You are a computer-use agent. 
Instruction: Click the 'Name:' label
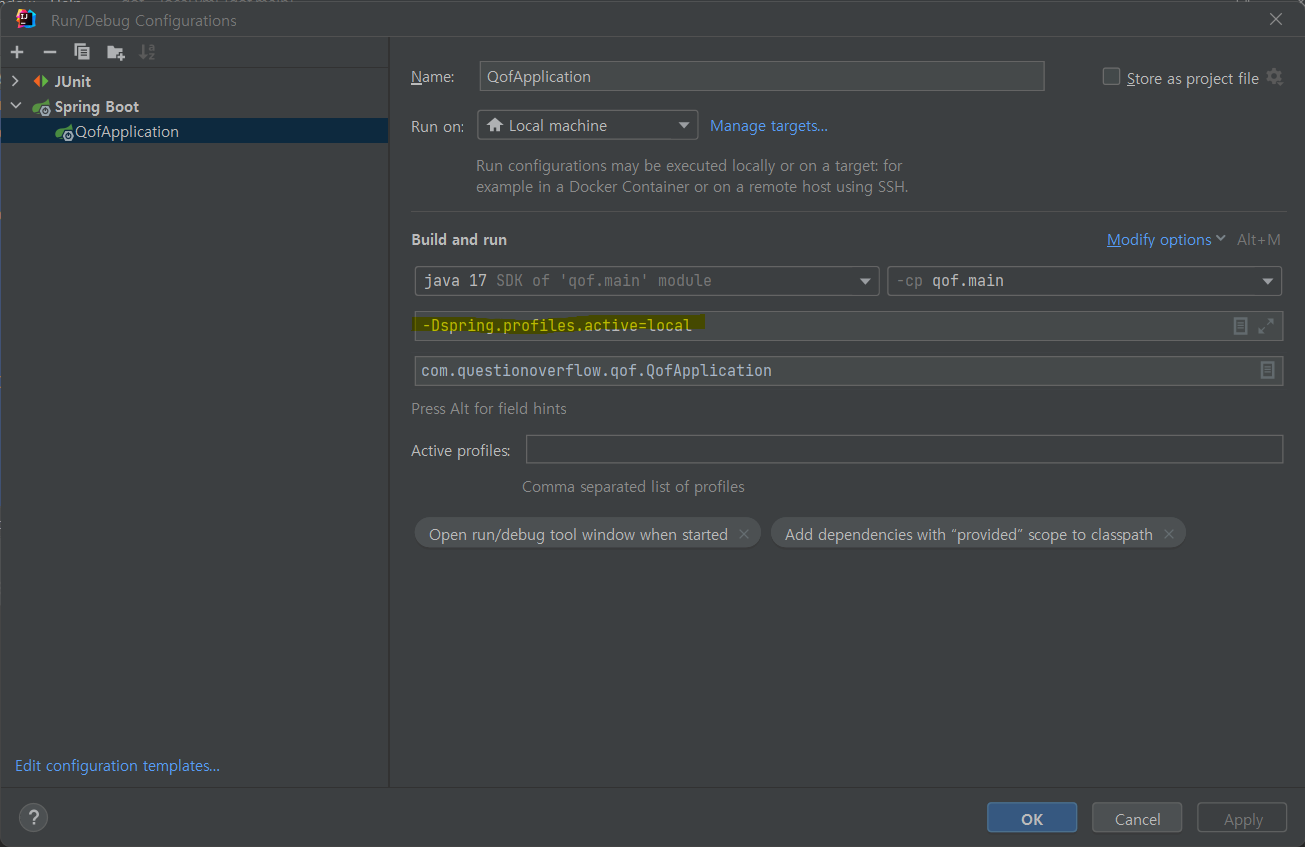(432, 77)
